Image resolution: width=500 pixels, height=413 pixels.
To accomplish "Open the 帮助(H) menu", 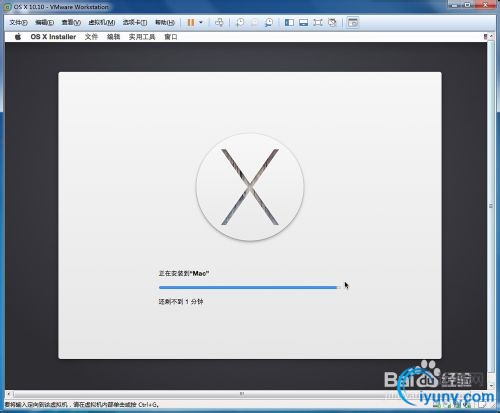I will pyautogui.click(x=165, y=22).
